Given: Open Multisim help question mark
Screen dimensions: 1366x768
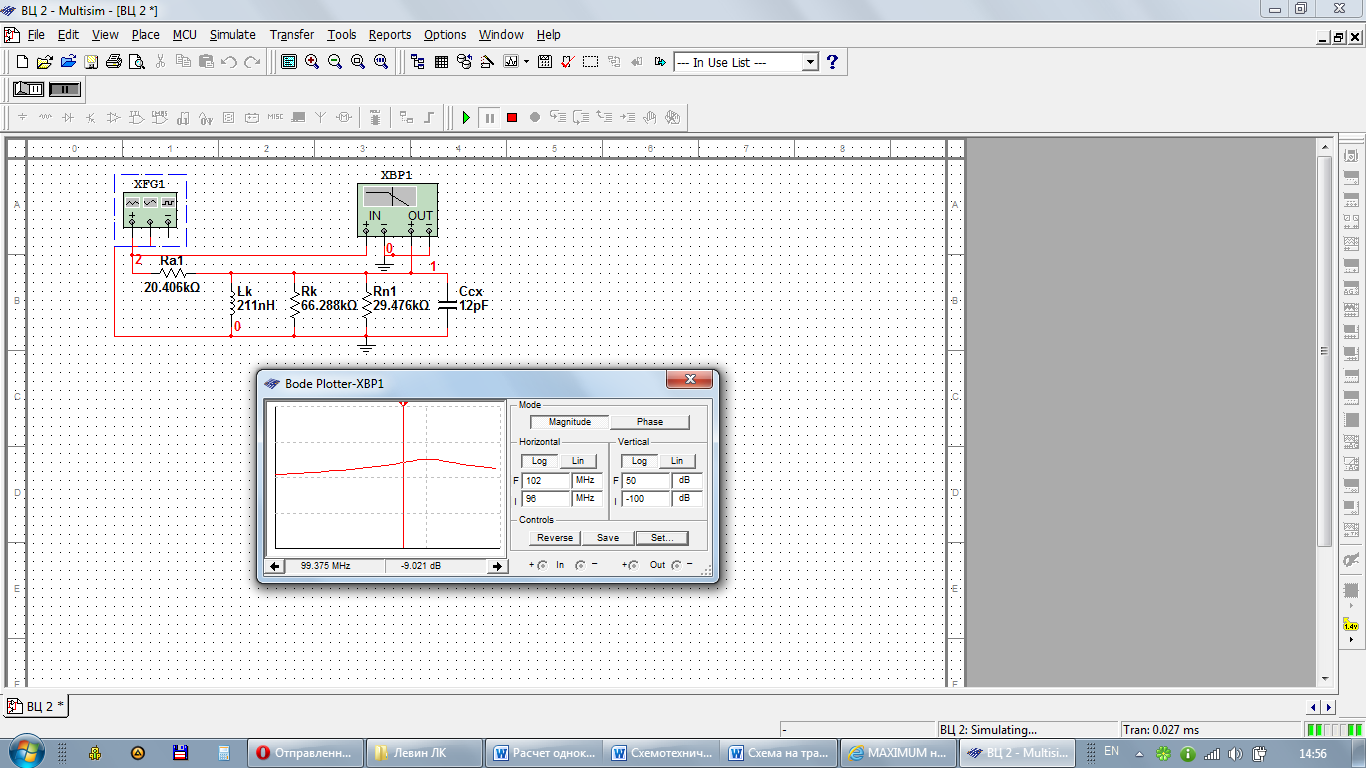Looking at the screenshot, I should [x=832, y=62].
